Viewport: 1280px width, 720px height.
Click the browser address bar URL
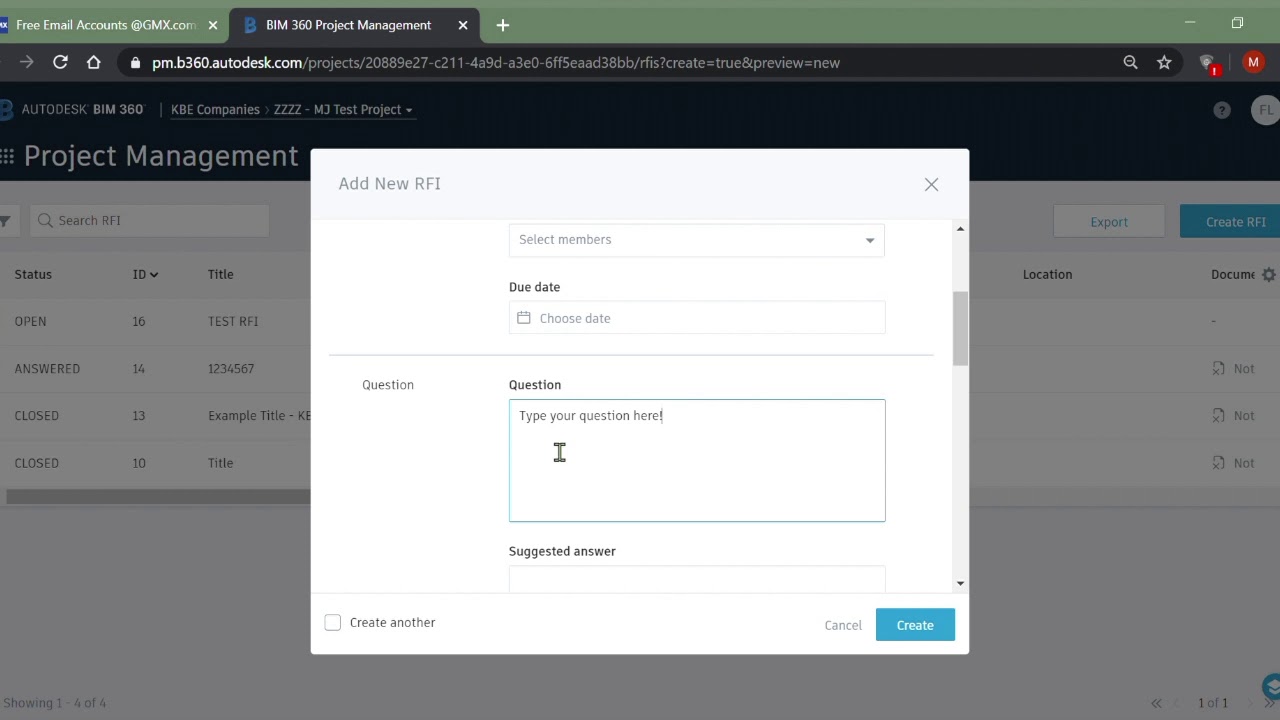[x=496, y=62]
